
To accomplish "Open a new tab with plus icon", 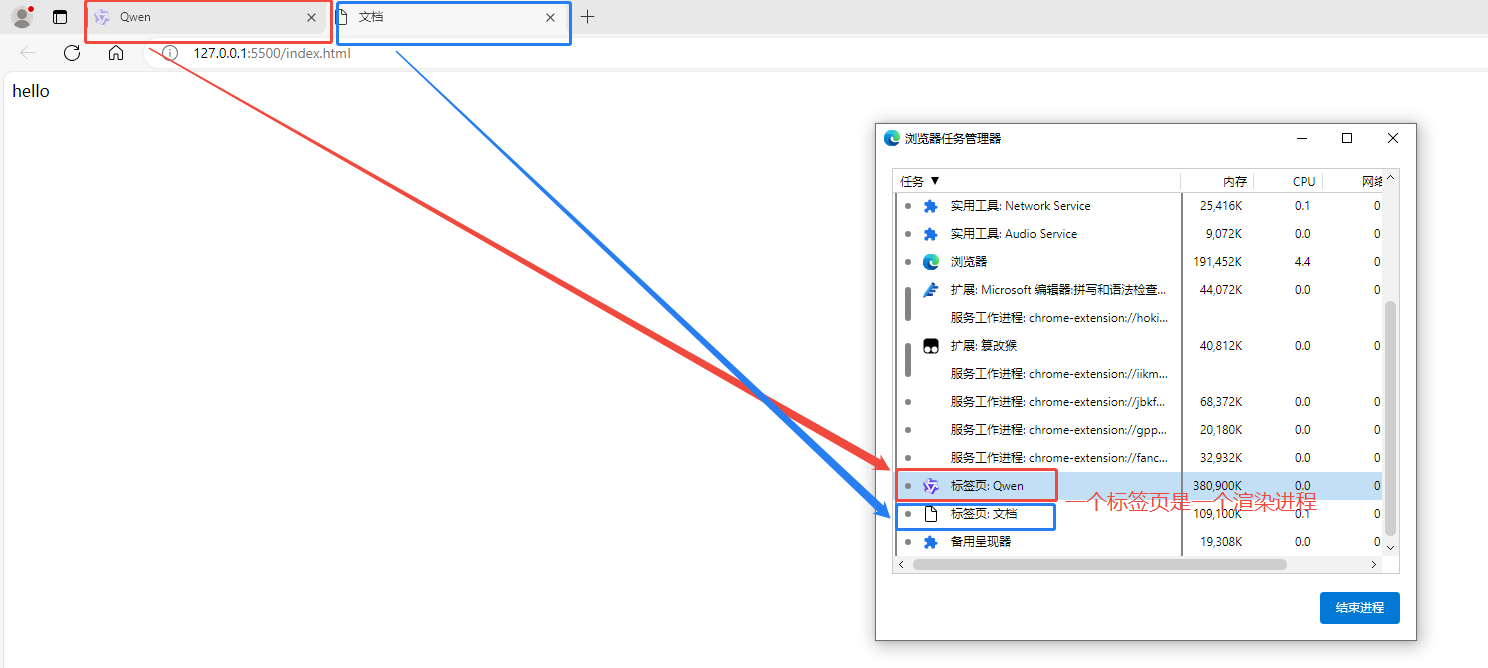I will tap(588, 17).
